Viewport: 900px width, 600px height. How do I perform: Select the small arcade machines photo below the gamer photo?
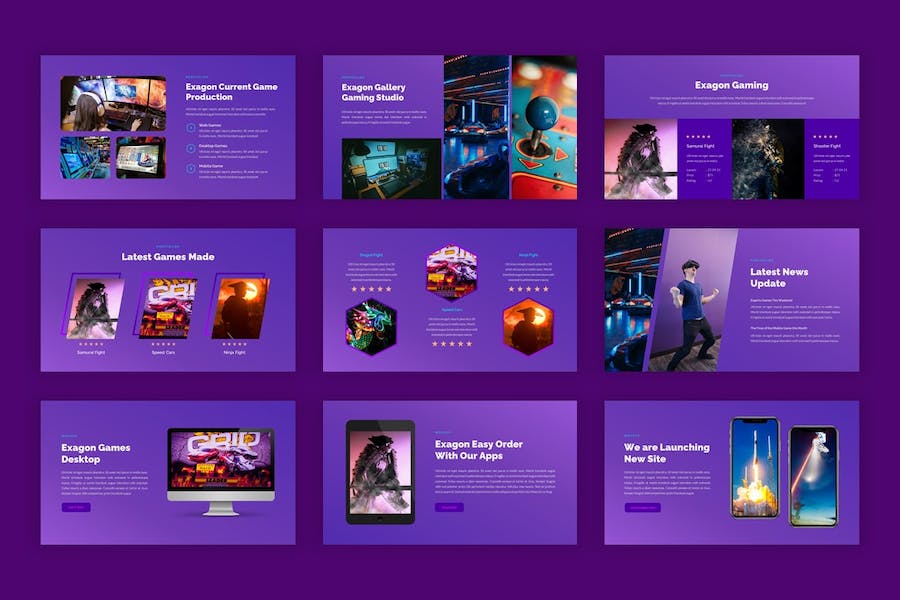(86, 157)
